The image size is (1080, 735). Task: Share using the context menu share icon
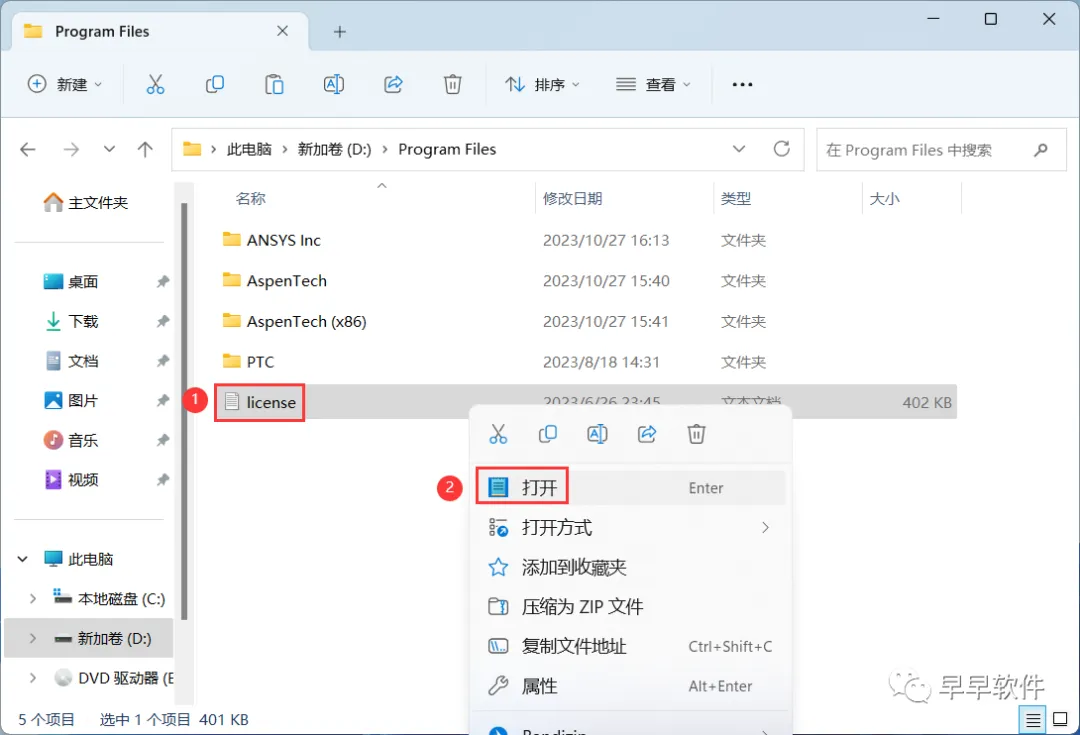pos(647,434)
